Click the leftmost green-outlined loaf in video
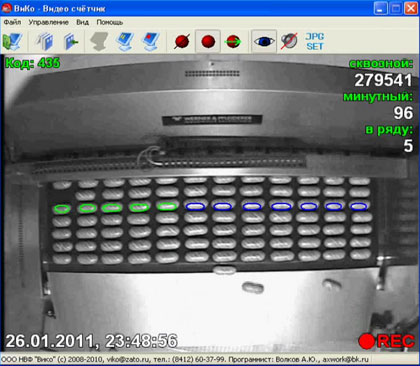The width and height of the screenshot is (420, 366). 62,209
